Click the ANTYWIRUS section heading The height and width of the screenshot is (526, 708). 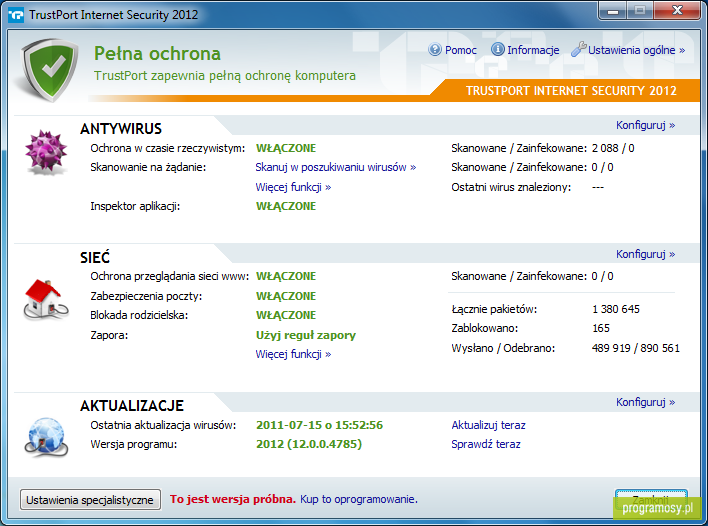(121, 129)
